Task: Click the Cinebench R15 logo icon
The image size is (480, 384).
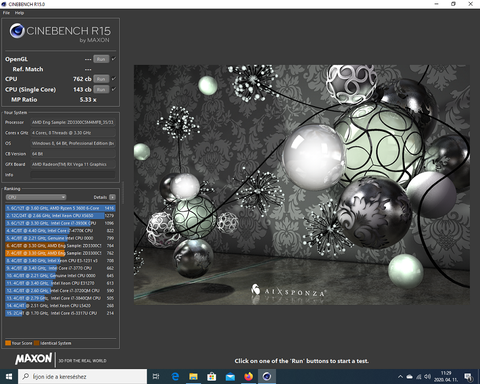Action: pyautogui.click(x=17, y=31)
